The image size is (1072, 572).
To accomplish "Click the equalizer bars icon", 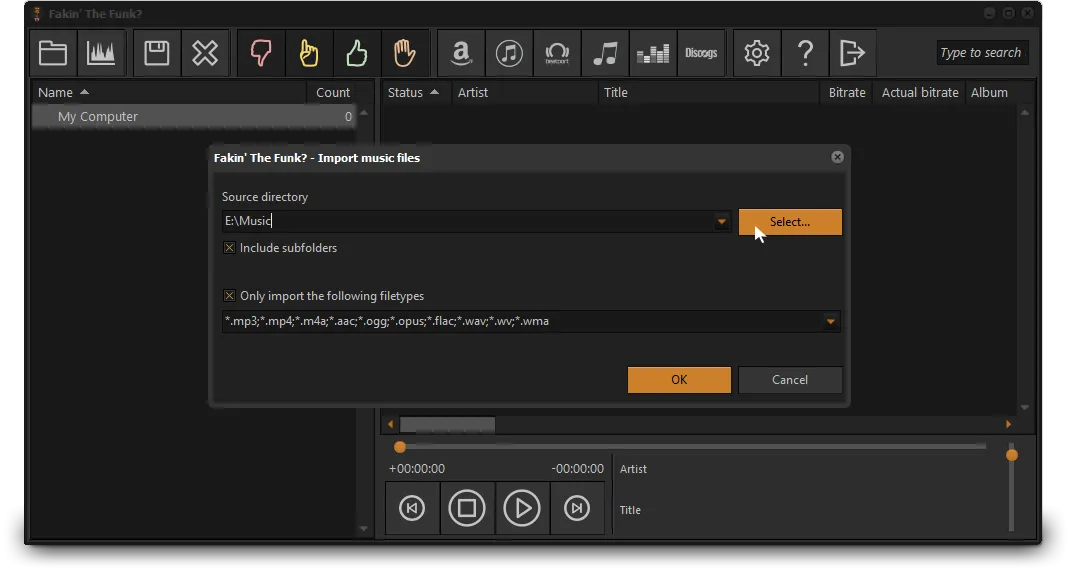I will (653, 53).
